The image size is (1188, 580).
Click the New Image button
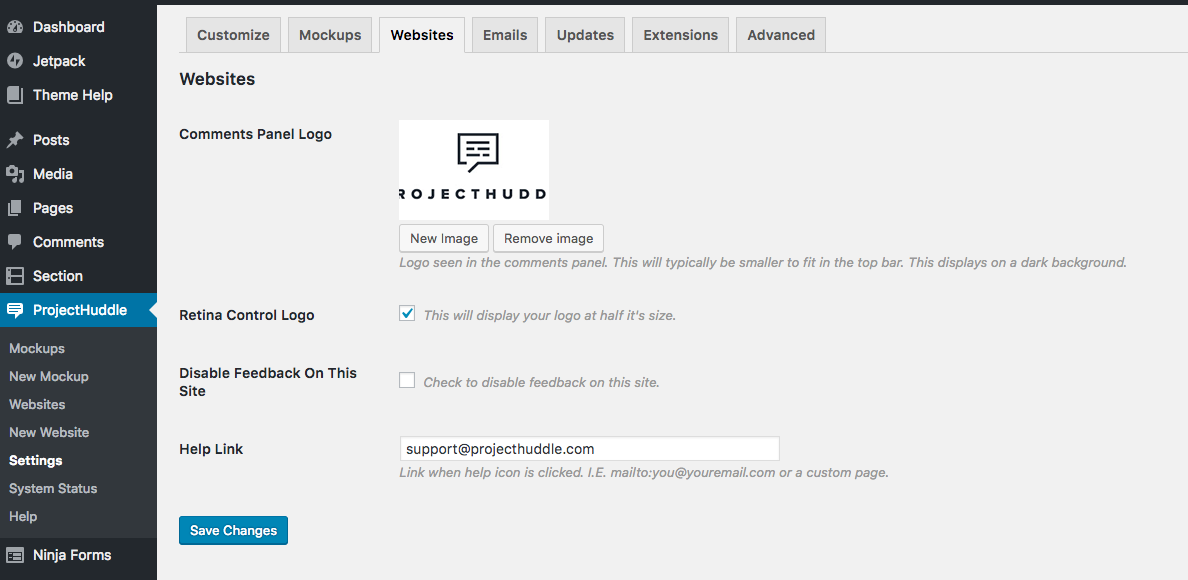tap(444, 238)
